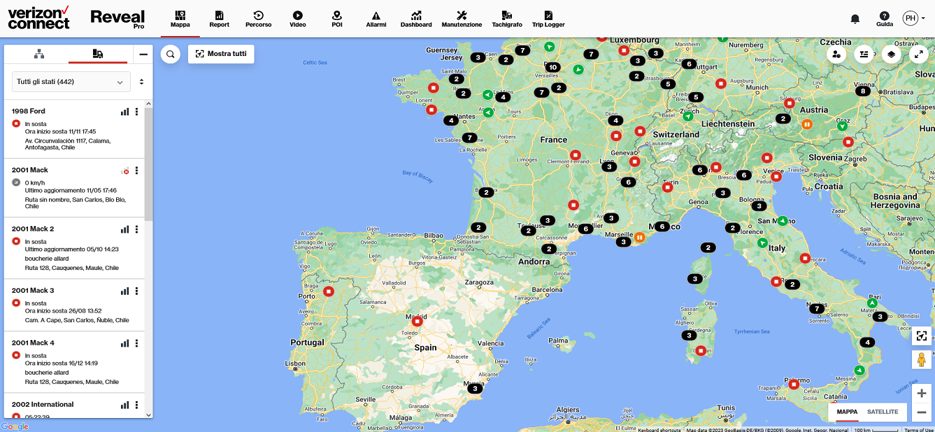Open the map search magnifier button
The height and width of the screenshot is (432, 935).
click(x=171, y=54)
